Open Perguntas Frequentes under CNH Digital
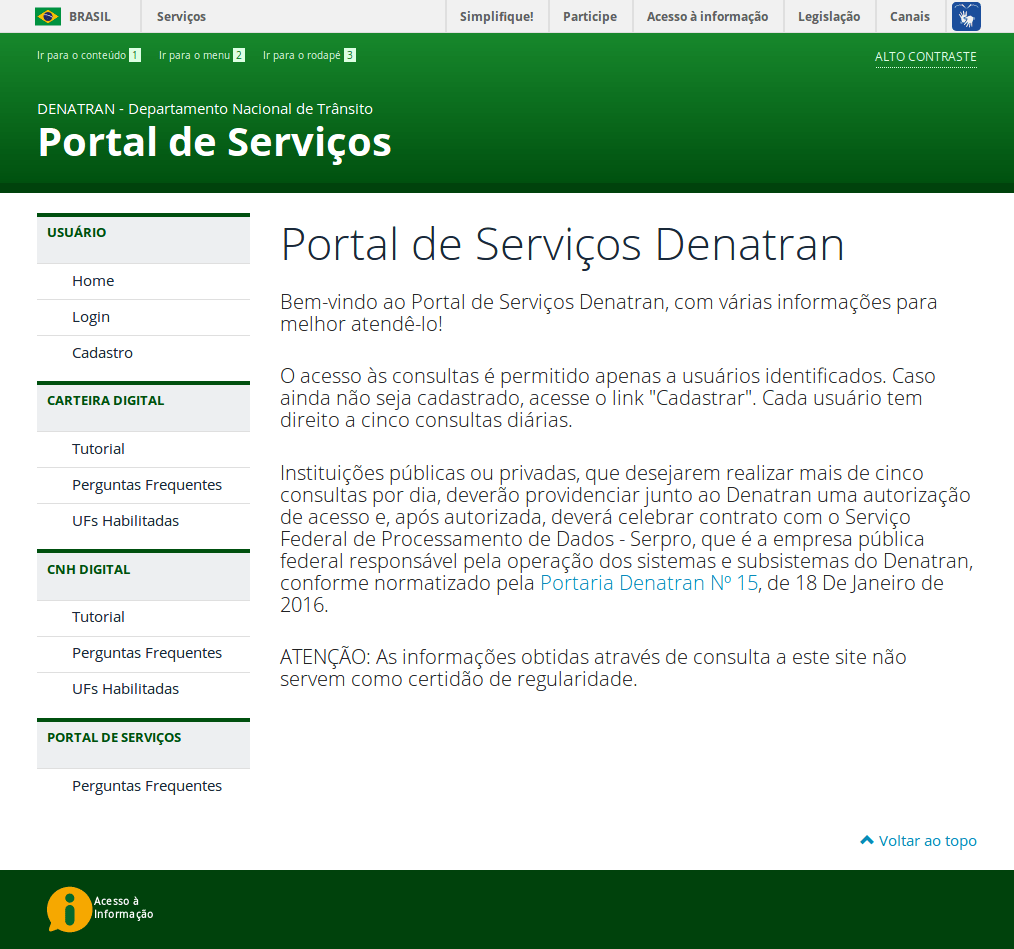Screen dimensions: 1014x949 point(147,653)
